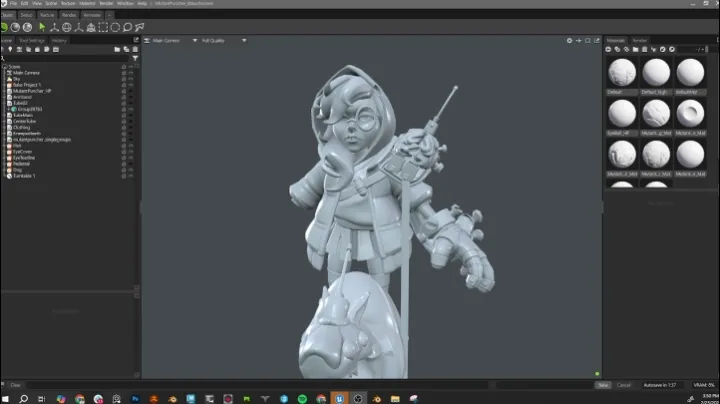
Task: Add a new material in Materials panel
Action: [x=608, y=49]
